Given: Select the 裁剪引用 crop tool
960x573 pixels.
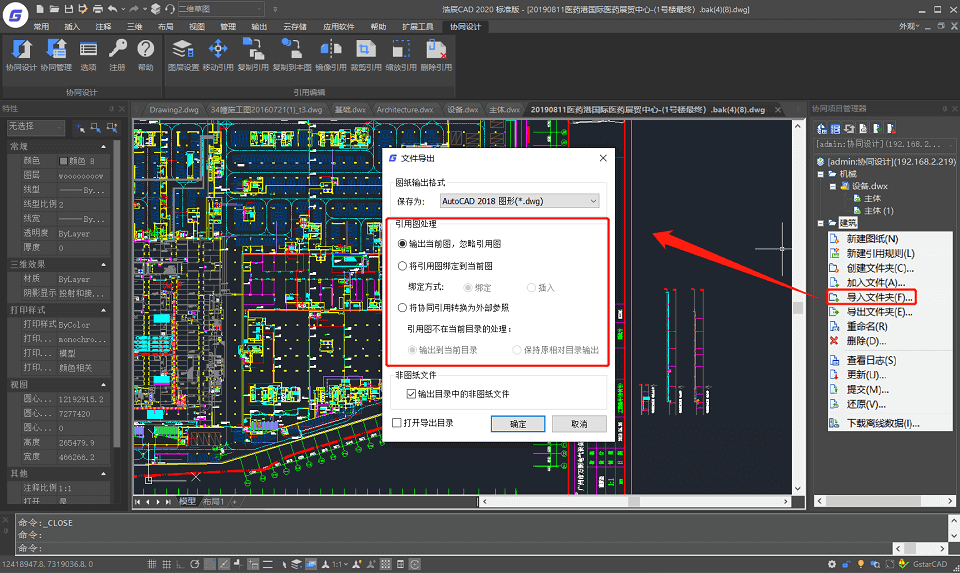Looking at the screenshot, I should [x=366, y=54].
